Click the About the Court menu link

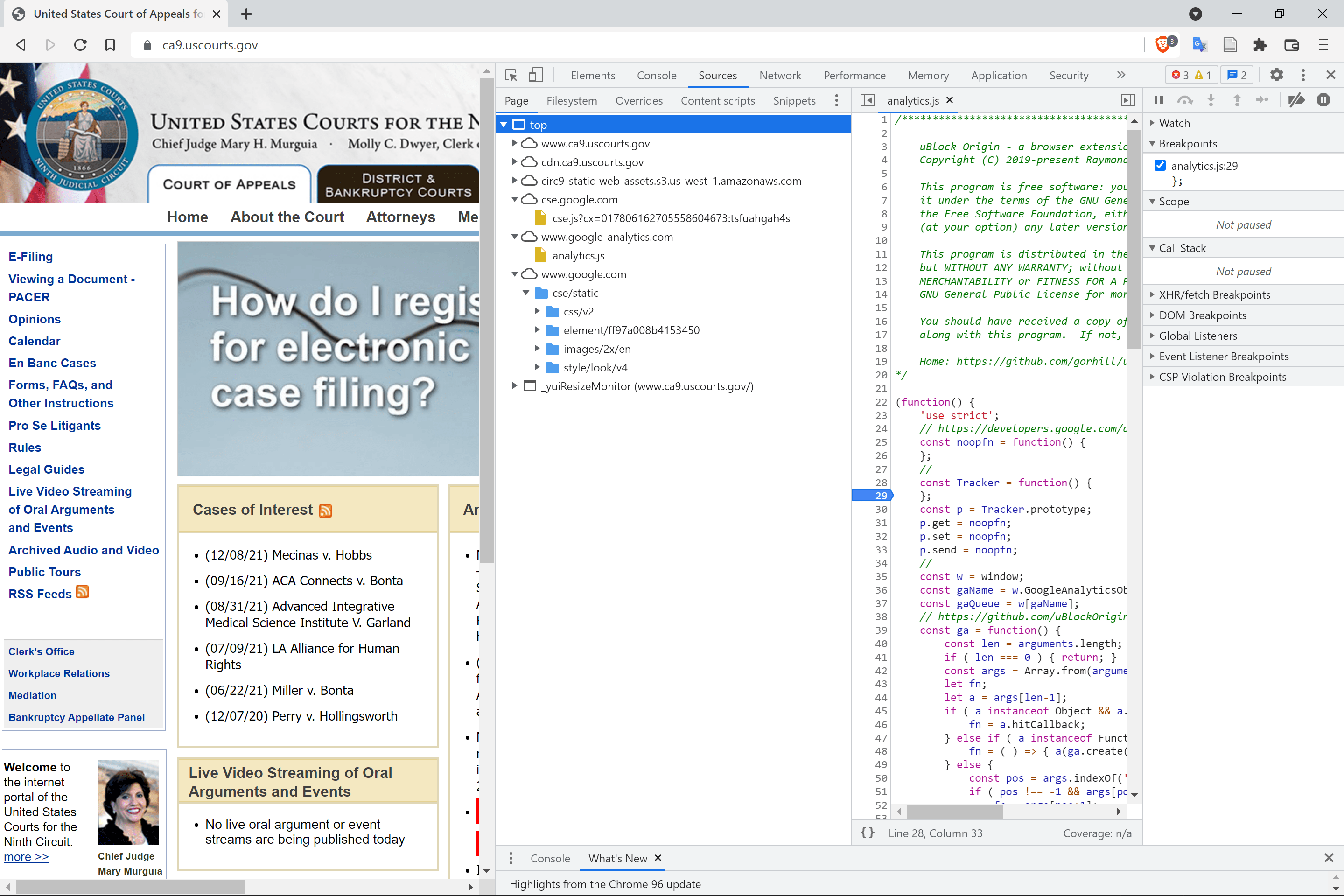[287, 217]
